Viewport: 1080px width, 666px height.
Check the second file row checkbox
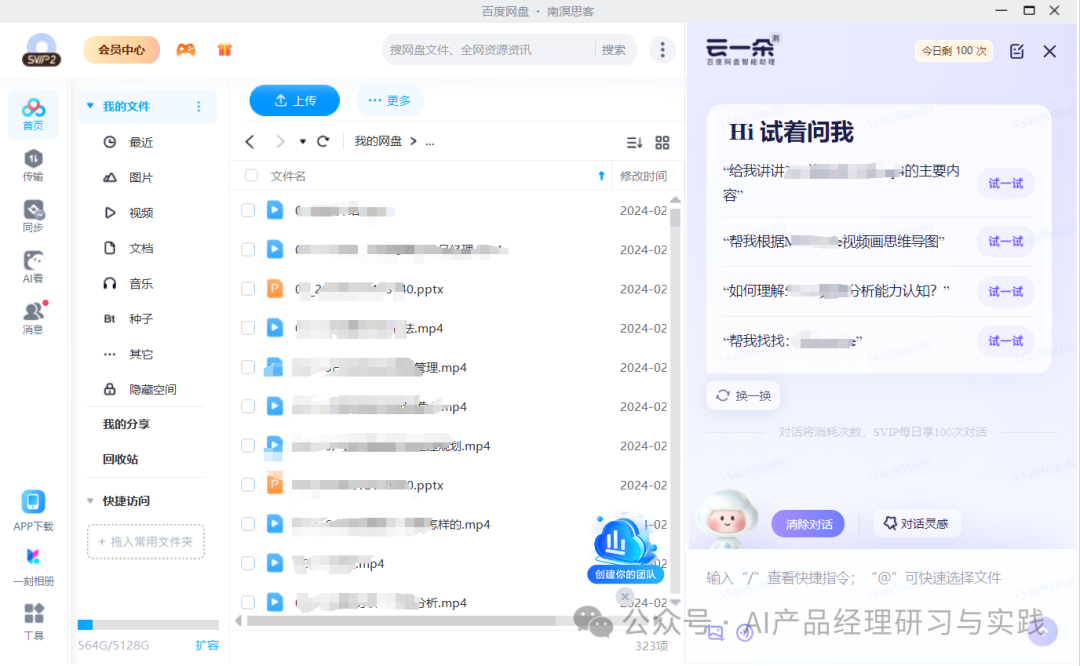pyautogui.click(x=248, y=249)
